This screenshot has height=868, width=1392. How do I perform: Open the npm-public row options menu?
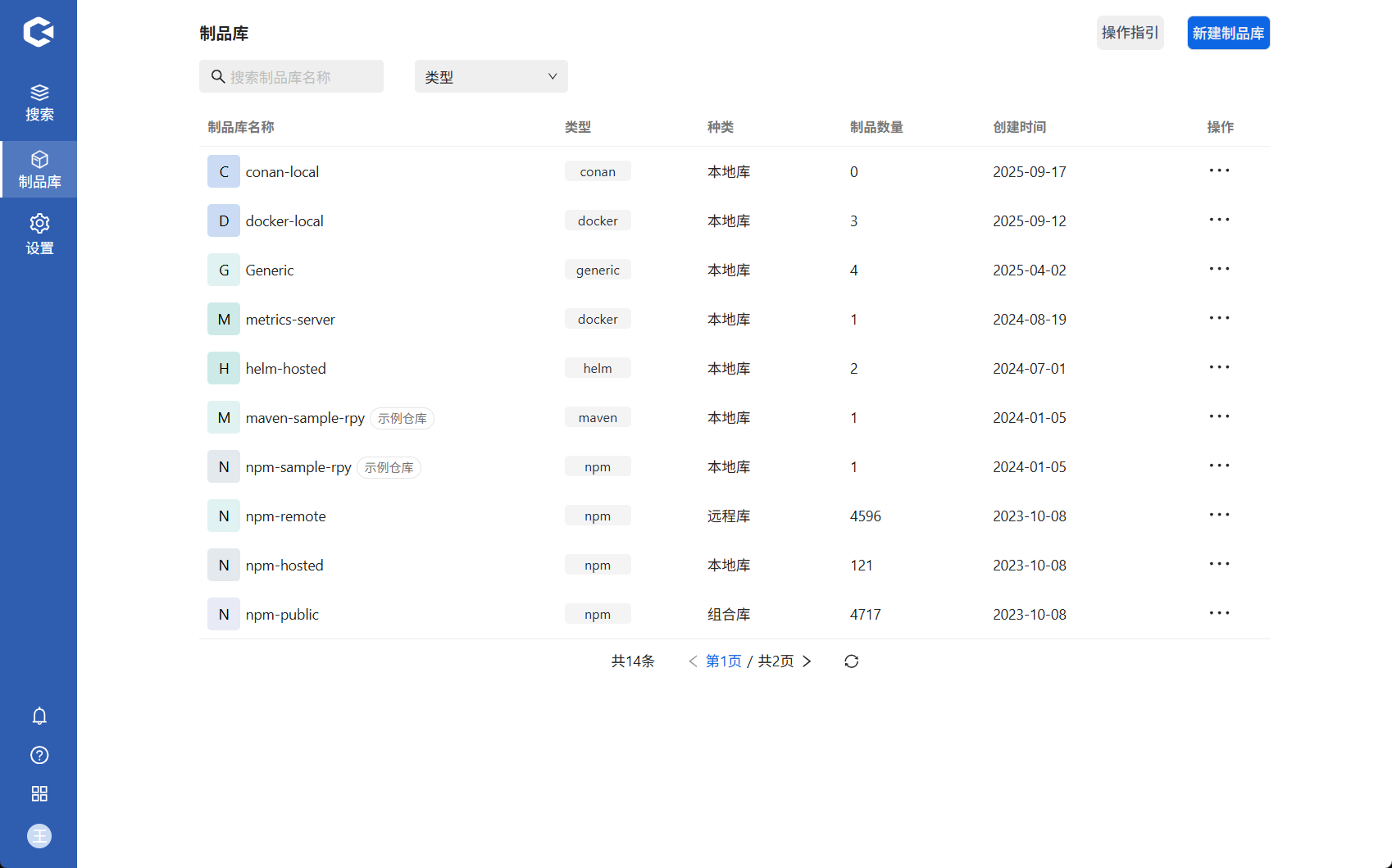(1219, 613)
